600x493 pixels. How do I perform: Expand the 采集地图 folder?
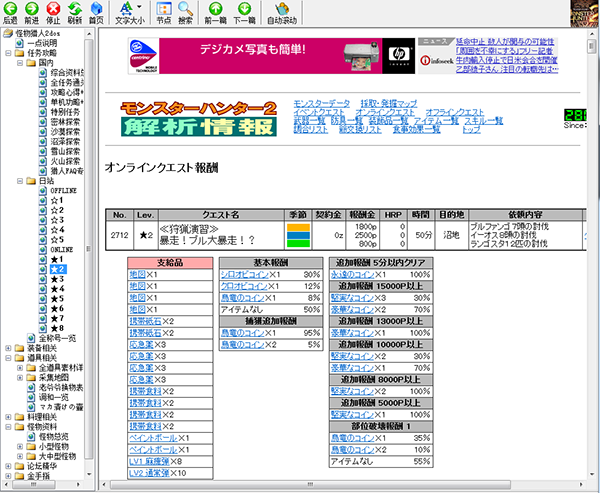tap(20, 377)
